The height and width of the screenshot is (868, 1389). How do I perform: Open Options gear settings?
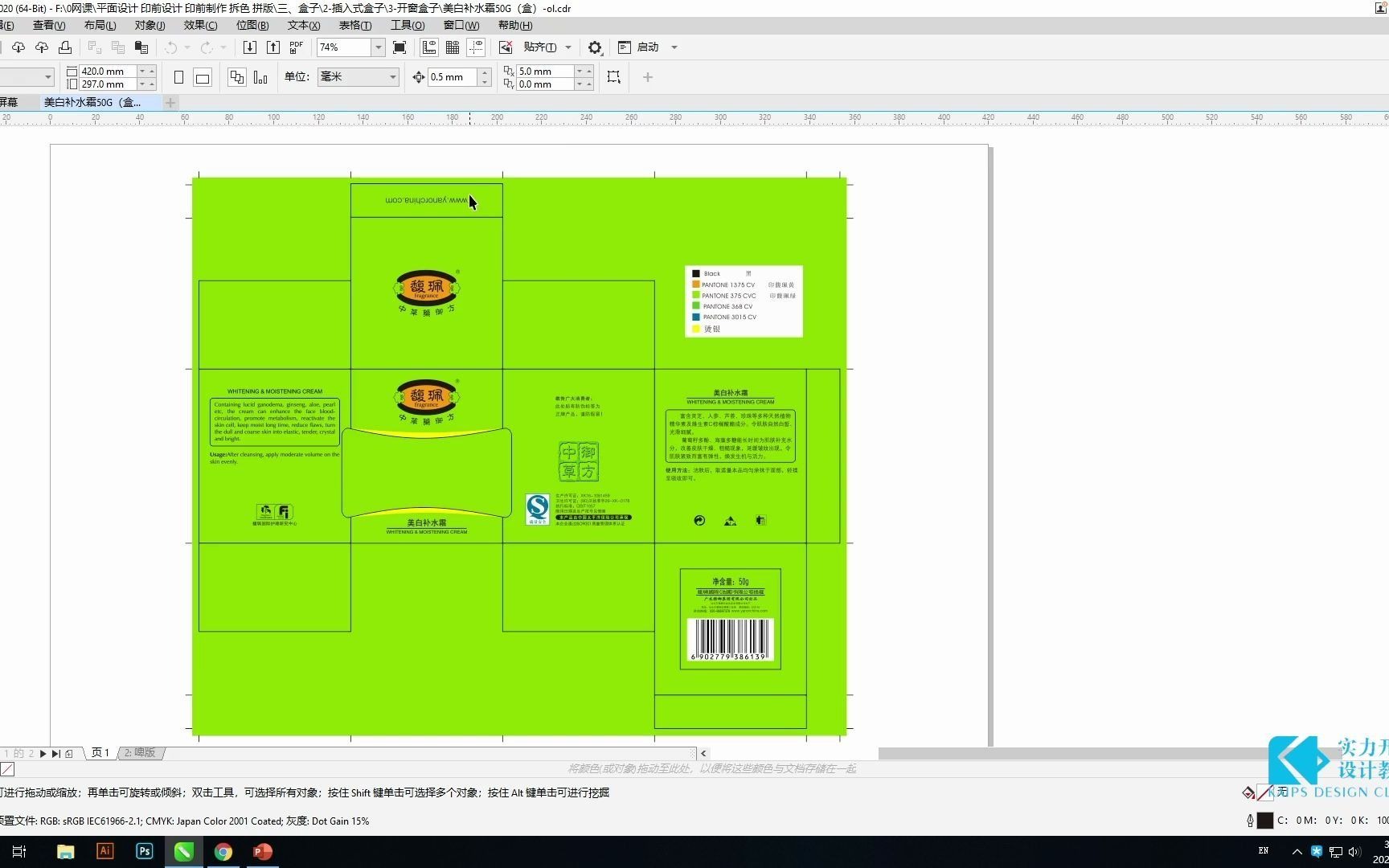click(595, 47)
